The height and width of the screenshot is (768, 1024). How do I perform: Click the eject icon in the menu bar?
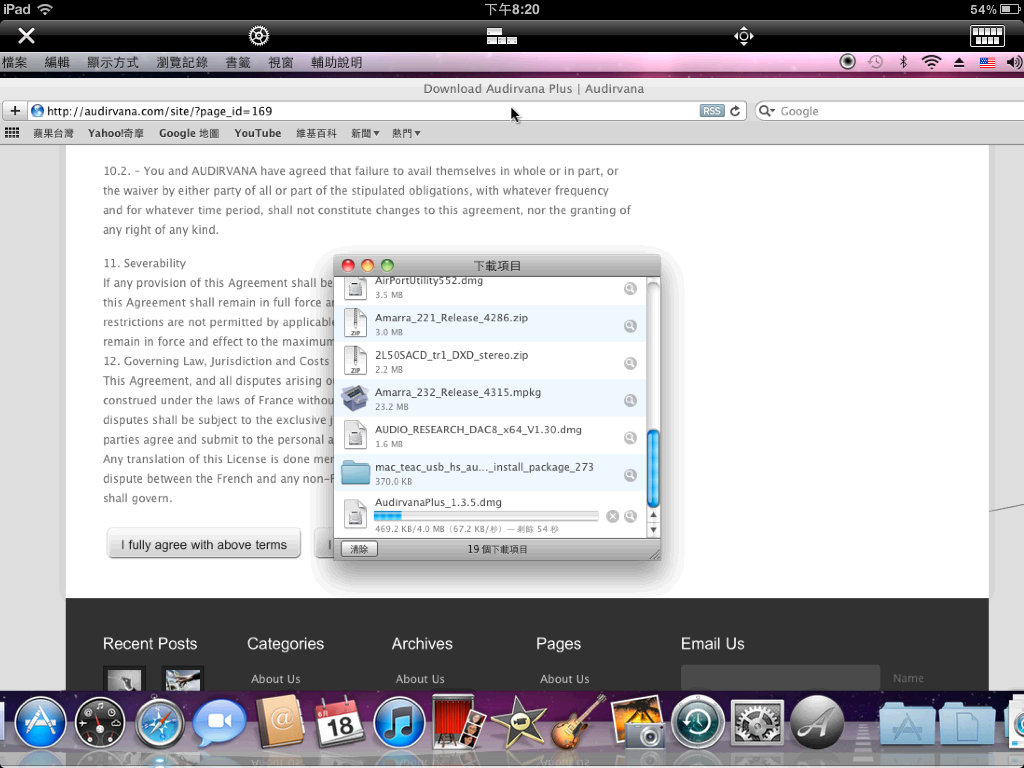(959, 63)
